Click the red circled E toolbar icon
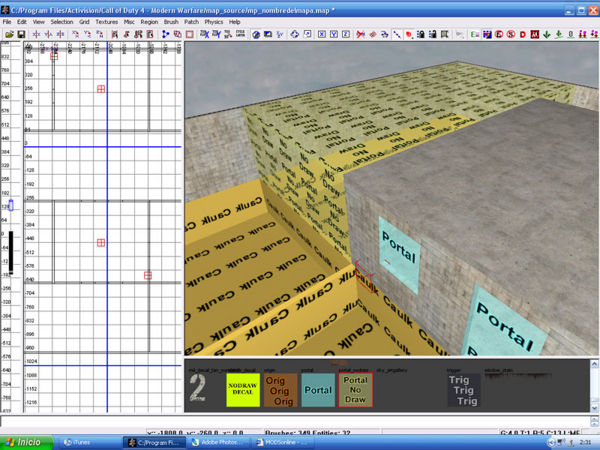This screenshot has width=600, height=450. click(x=499, y=34)
